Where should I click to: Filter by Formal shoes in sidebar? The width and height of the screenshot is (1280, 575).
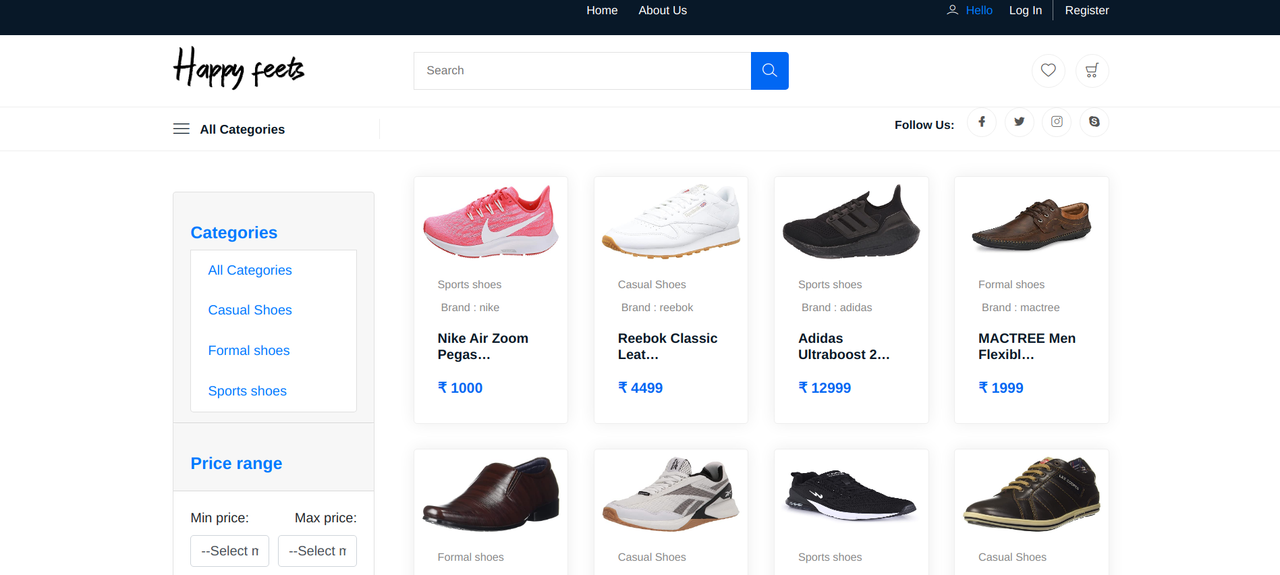coord(249,350)
